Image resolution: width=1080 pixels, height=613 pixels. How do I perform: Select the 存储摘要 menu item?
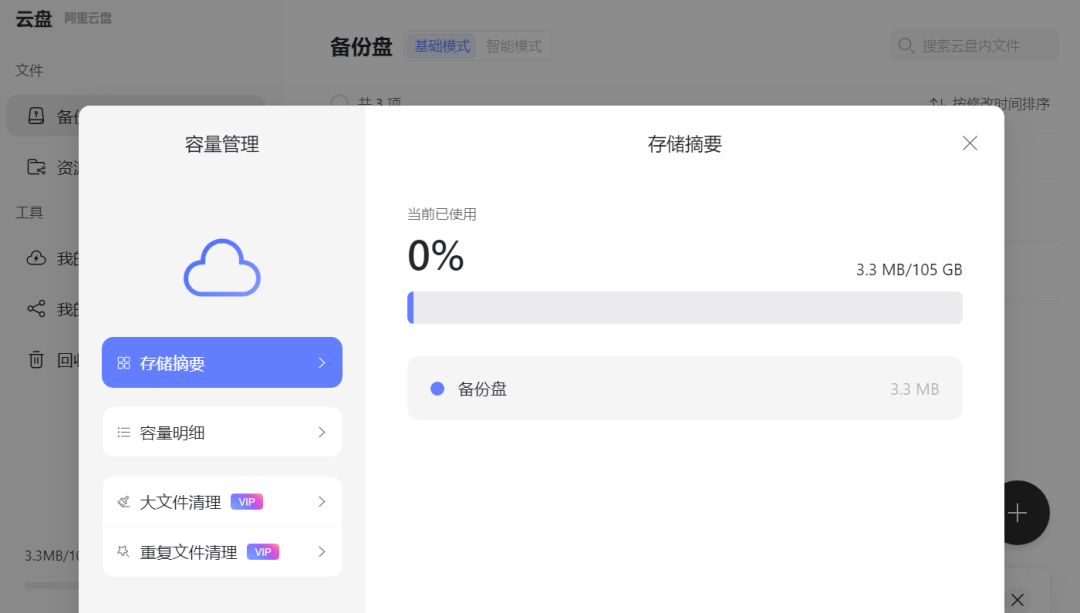[x=222, y=362]
